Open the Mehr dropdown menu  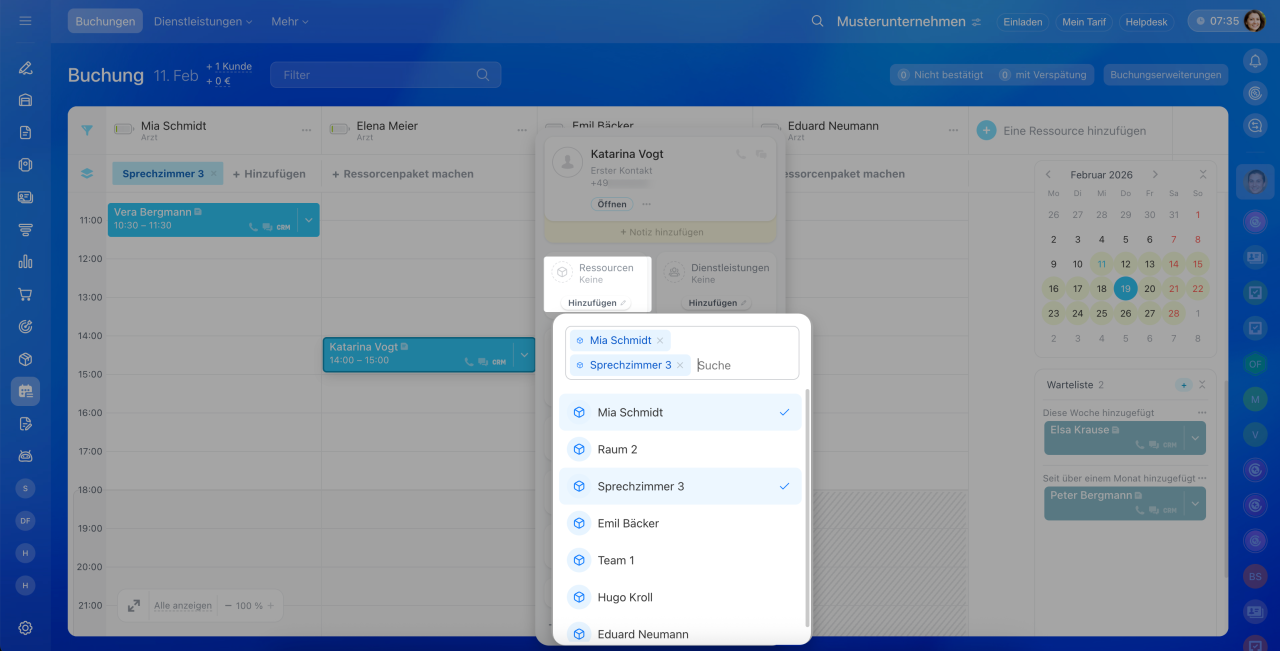click(x=289, y=21)
